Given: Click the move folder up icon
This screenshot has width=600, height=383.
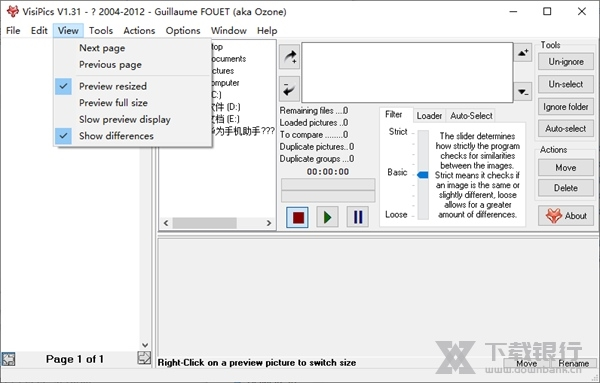Looking at the screenshot, I should pos(523,52).
